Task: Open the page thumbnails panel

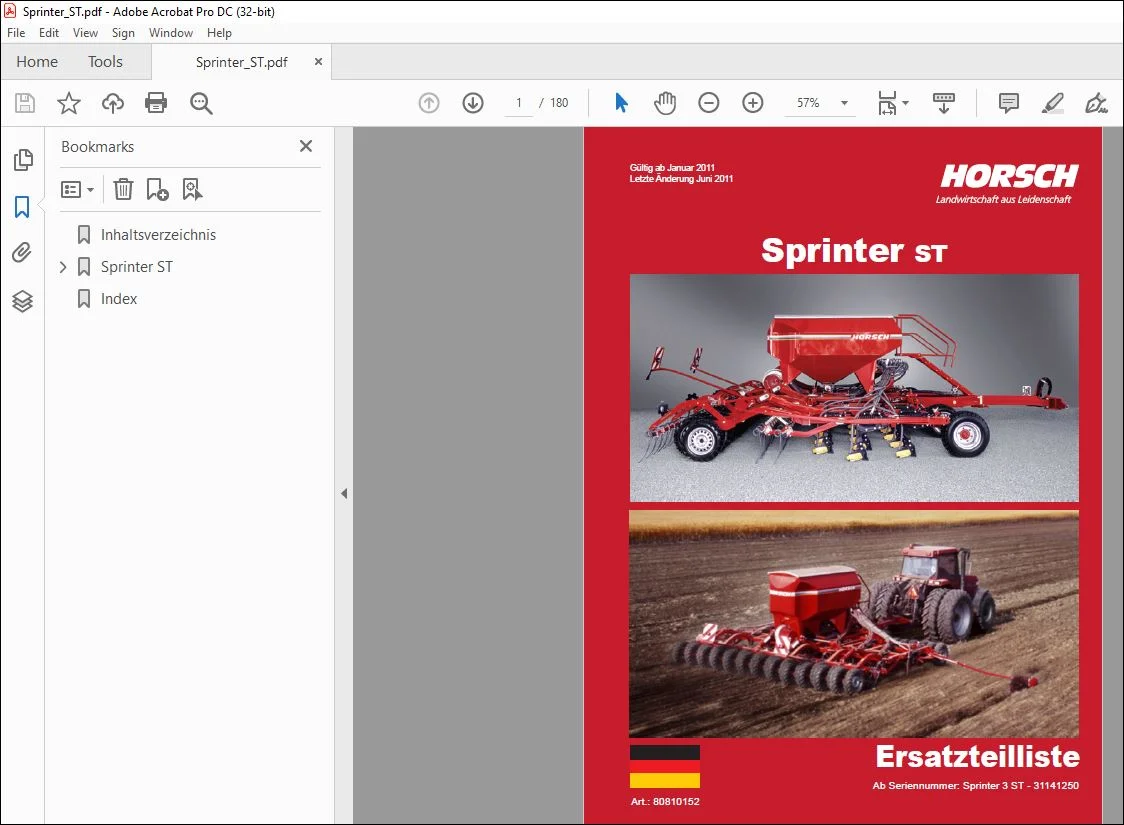Action: [23, 160]
